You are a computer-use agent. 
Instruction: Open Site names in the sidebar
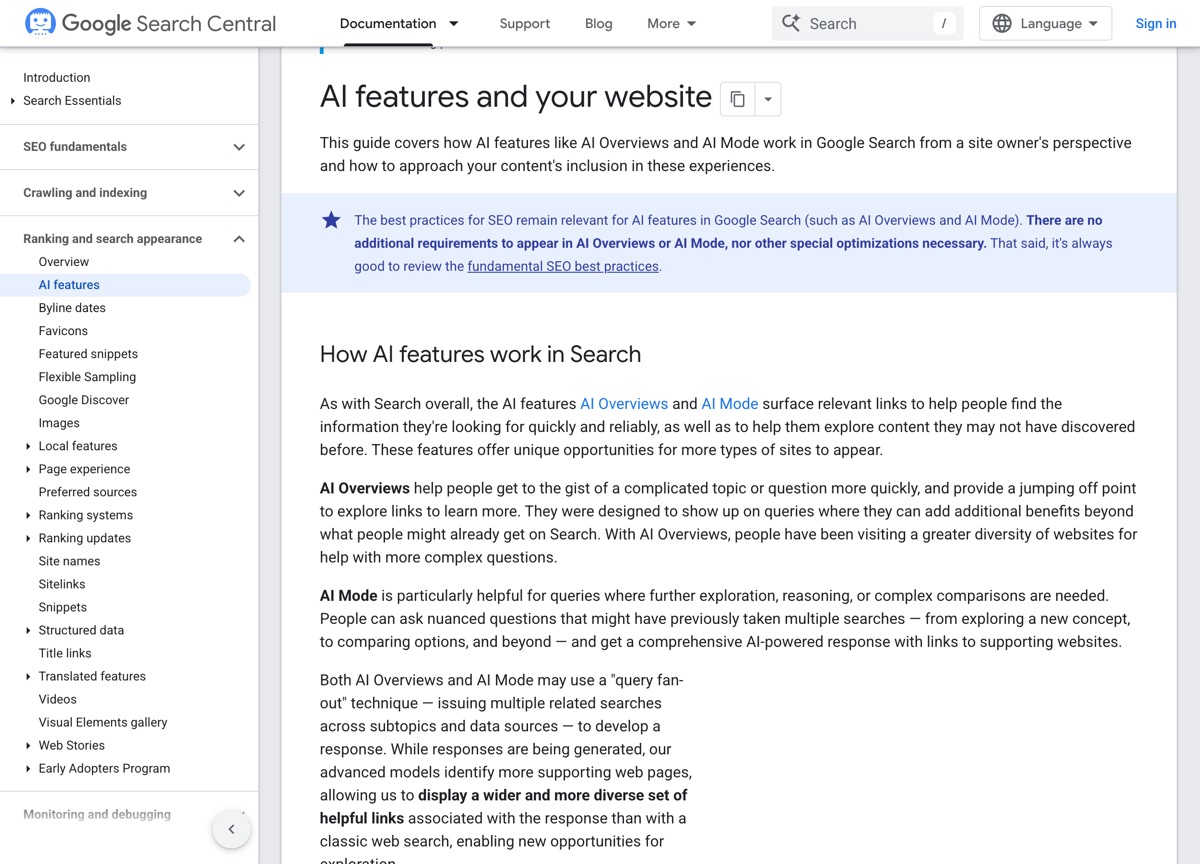69,561
